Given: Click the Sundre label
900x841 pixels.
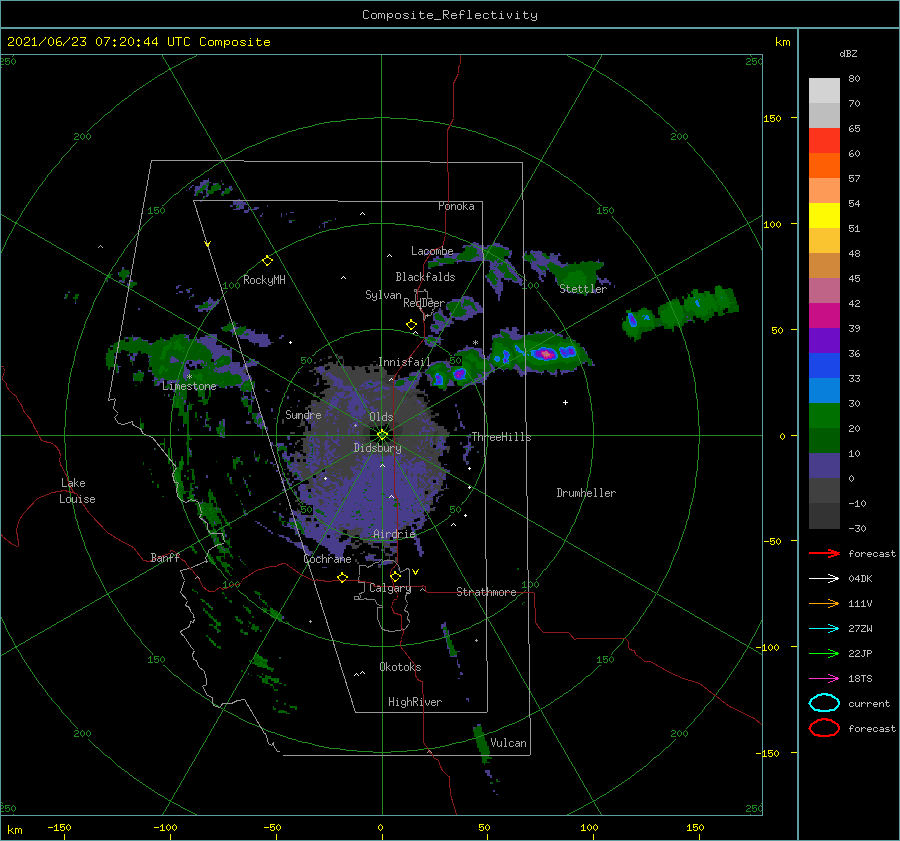Looking at the screenshot, I should point(303,414).
